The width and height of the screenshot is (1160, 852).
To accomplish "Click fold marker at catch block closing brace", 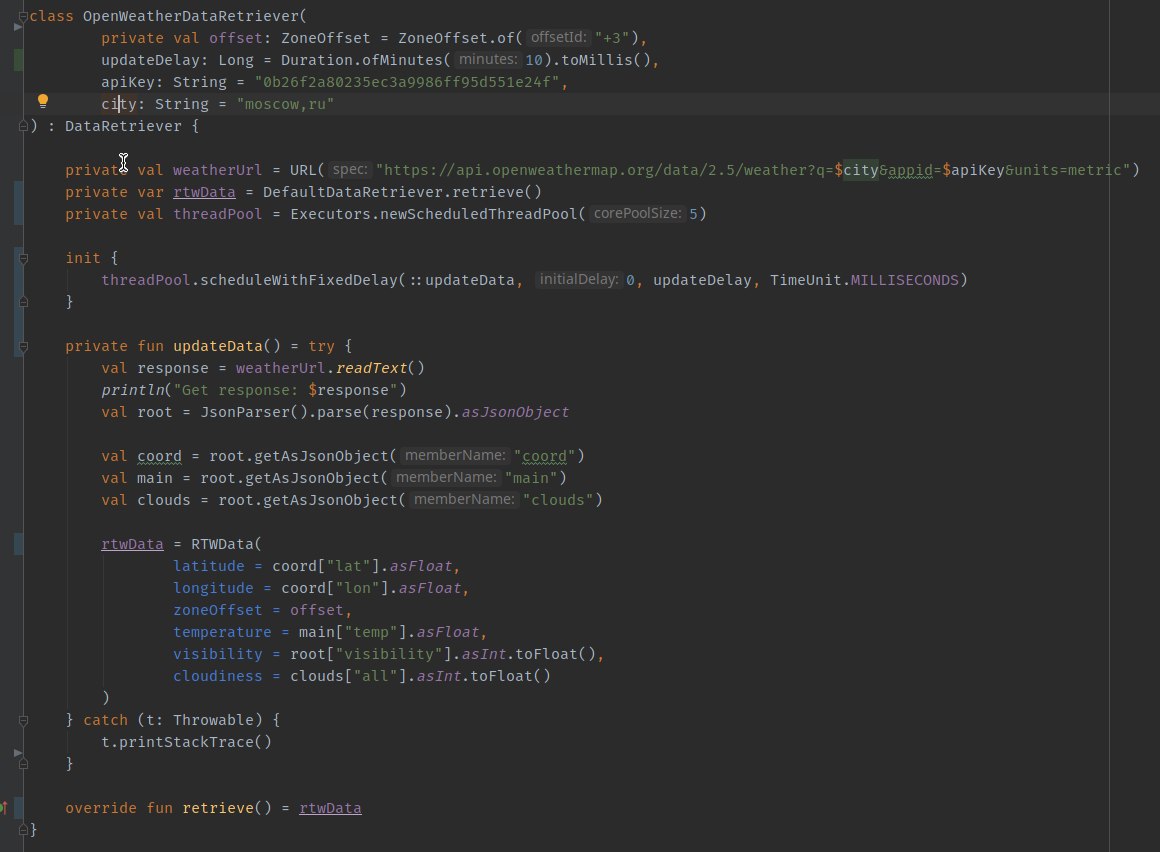I will coord(23,764).
